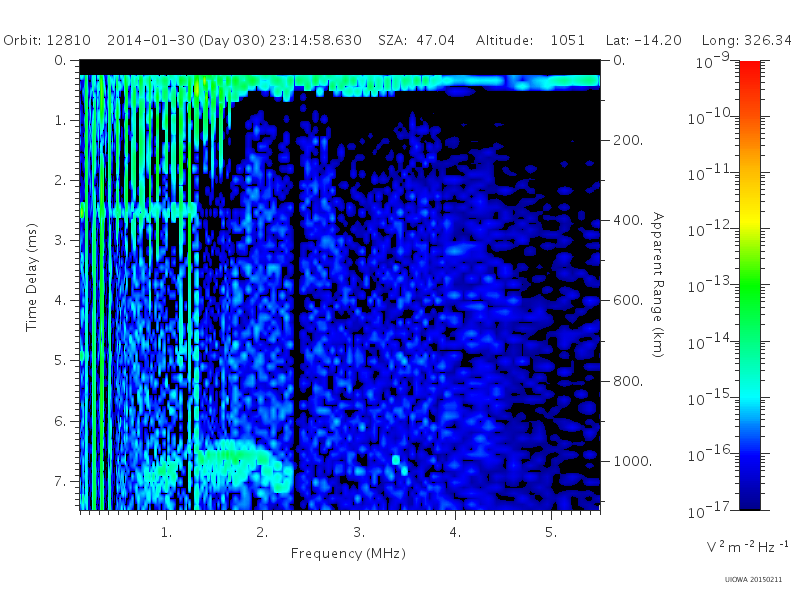This screenshot has width=800, height=600.
Task: Click frequency axis tick label 4.
Action: (455, 533)
